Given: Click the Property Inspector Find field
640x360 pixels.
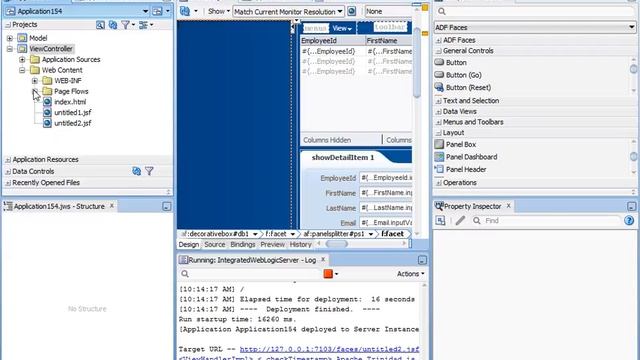Looking at the screenshot, I should 551,220.
